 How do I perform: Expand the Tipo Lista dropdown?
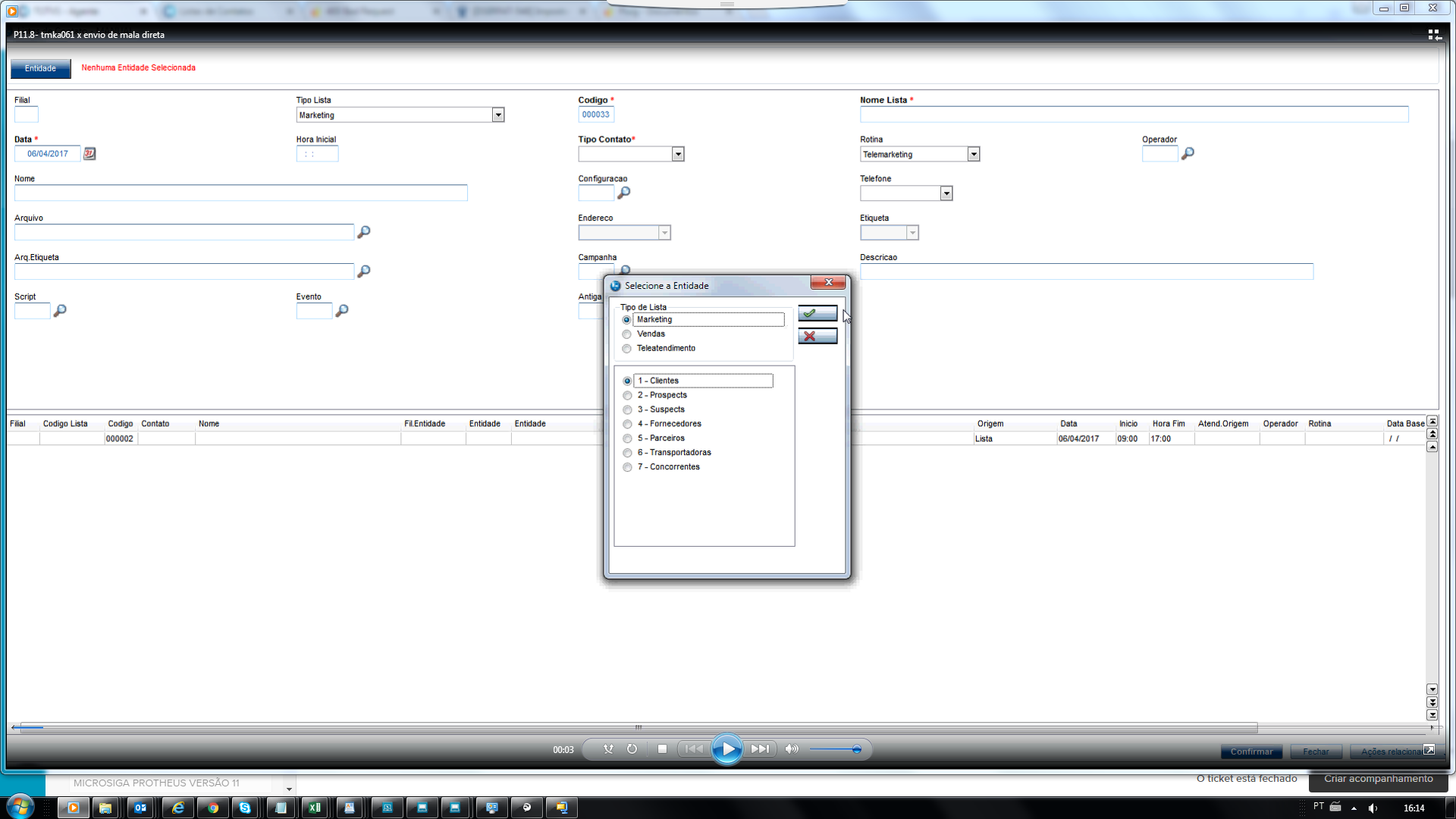click(x=498, y=115)
